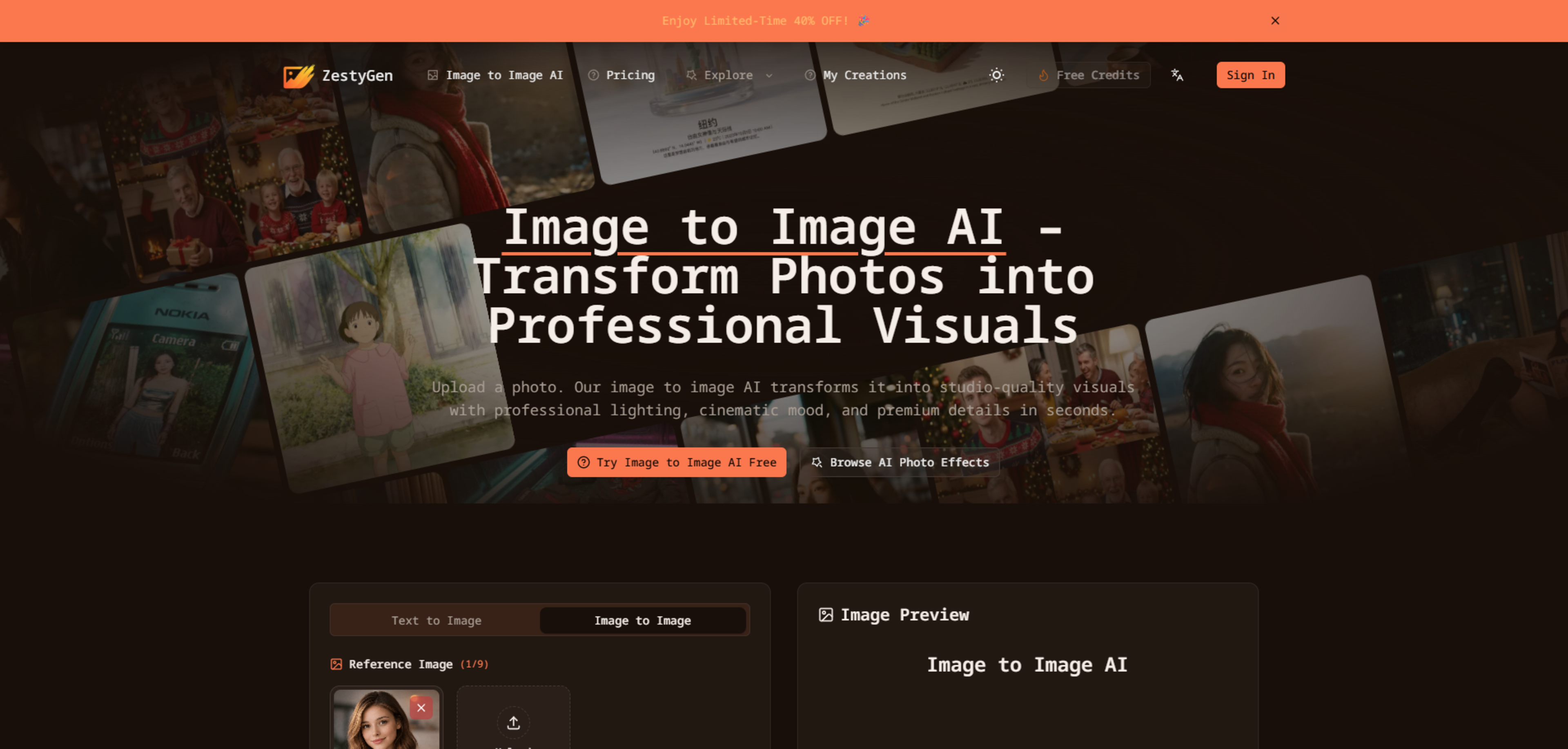Click the Sign In button
This screenshot has height=749, width=1568.
coord(1250,75)
